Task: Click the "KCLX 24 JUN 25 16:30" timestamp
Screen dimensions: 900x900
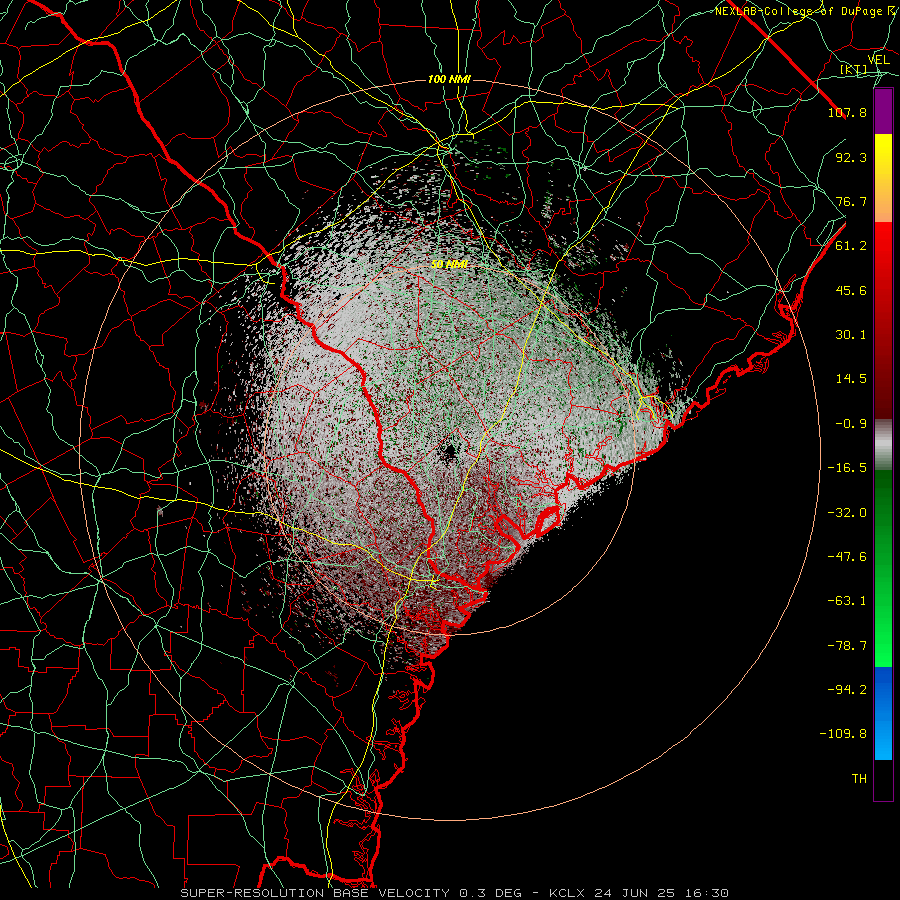Action: 639,893
